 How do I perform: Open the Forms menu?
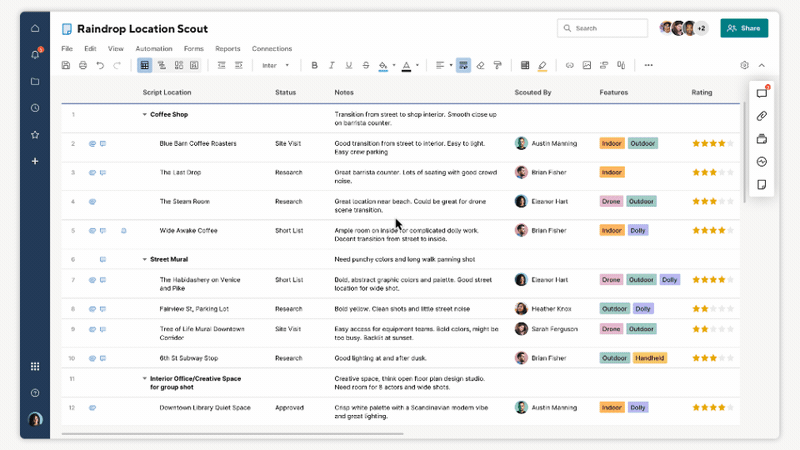[193, 48]
